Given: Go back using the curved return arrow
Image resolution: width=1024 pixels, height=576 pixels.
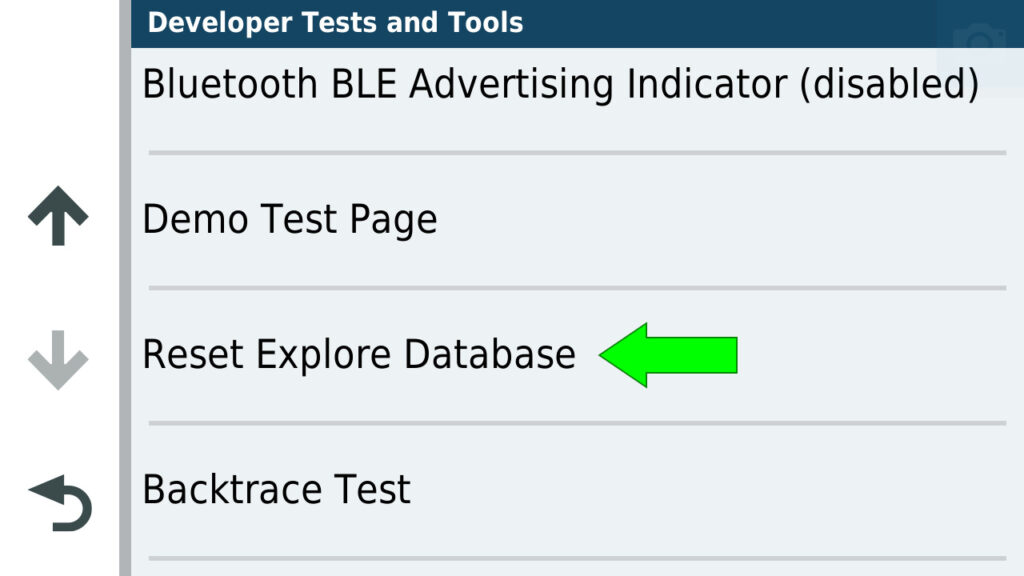Looking at the screenshot, I should [60, 502].
